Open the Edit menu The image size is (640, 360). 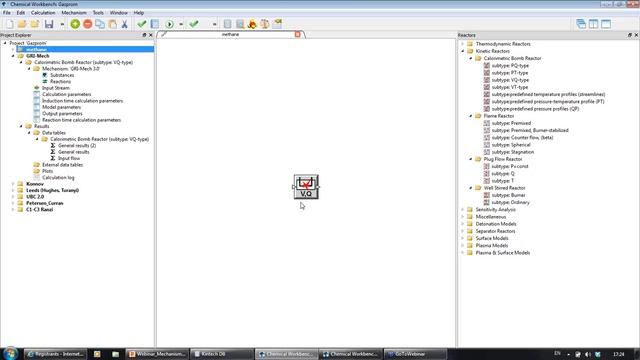point(21,13)
